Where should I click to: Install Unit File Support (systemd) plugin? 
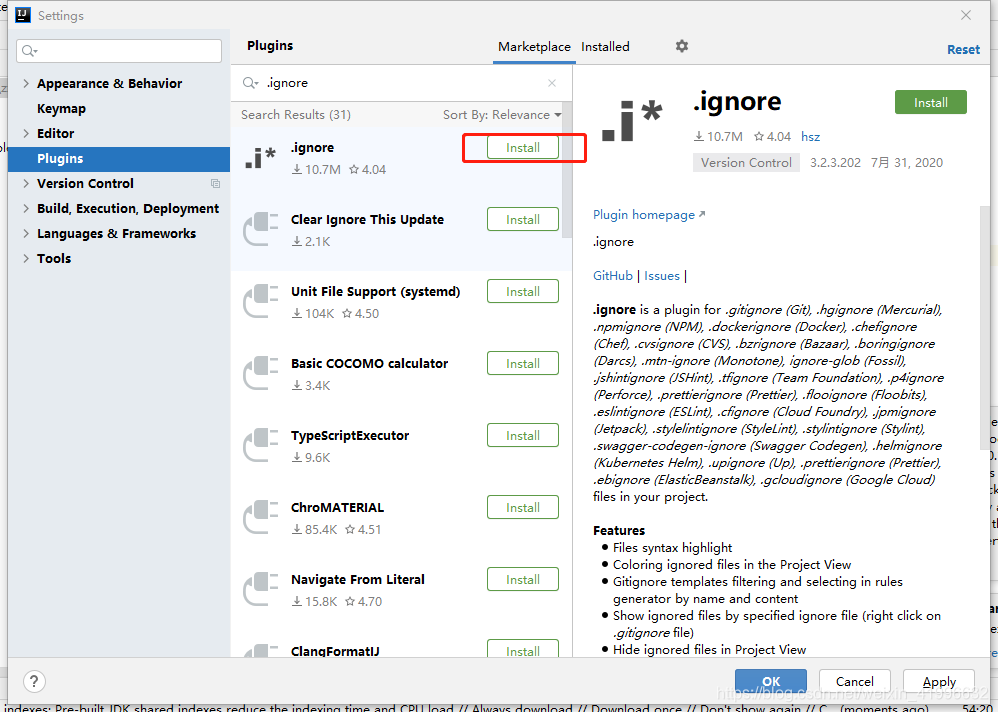point(523,291)
